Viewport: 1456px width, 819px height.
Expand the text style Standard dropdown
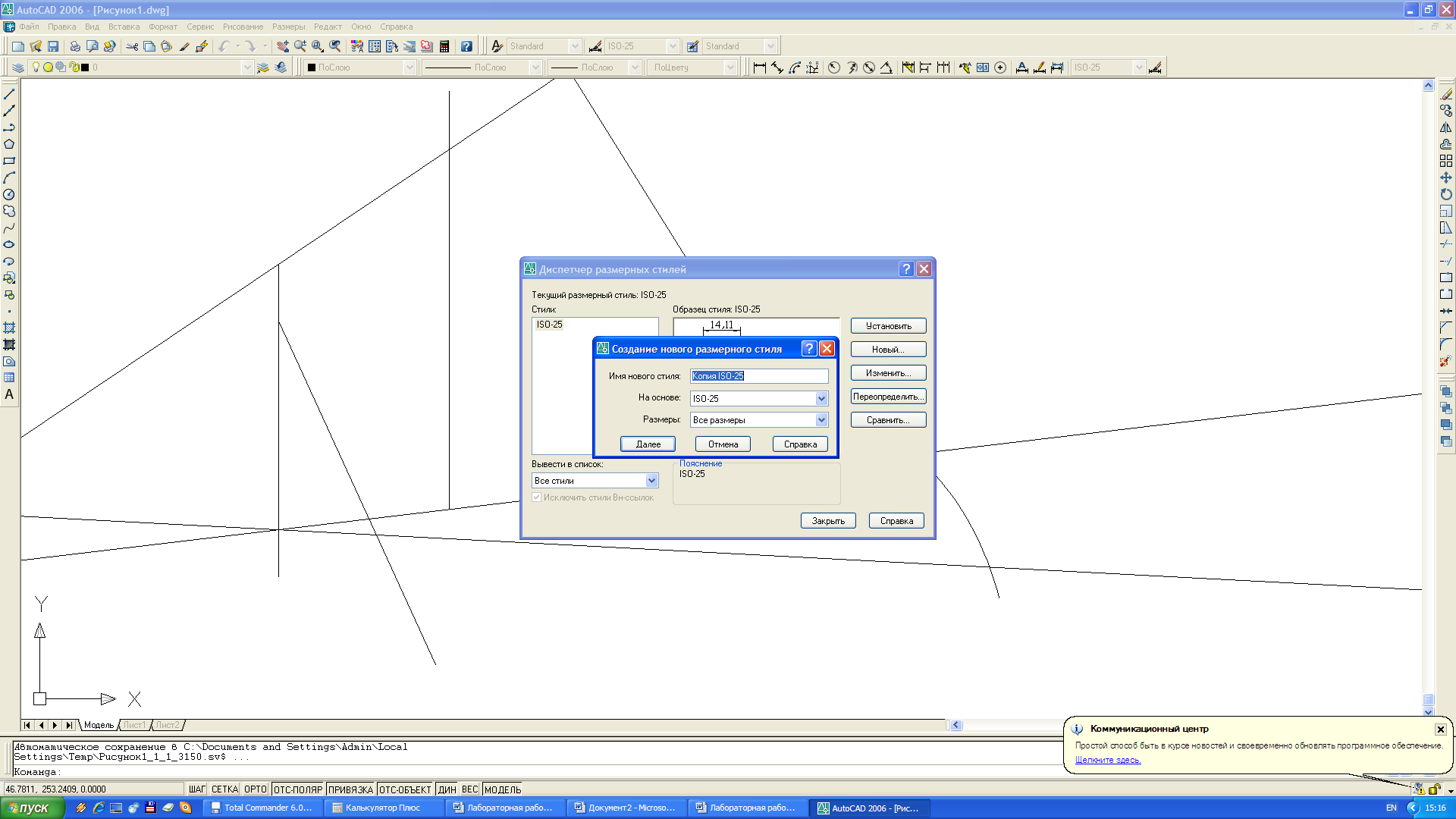[575, 46]
